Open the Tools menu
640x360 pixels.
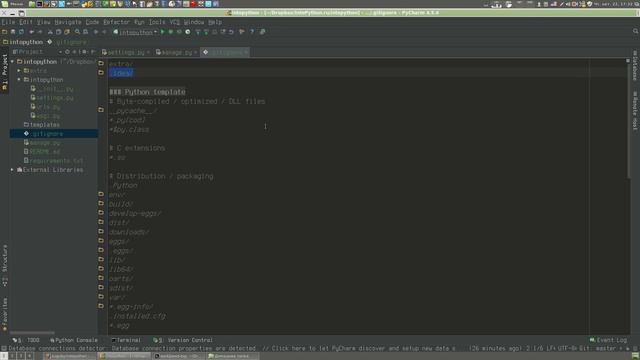tap(157, 22)
